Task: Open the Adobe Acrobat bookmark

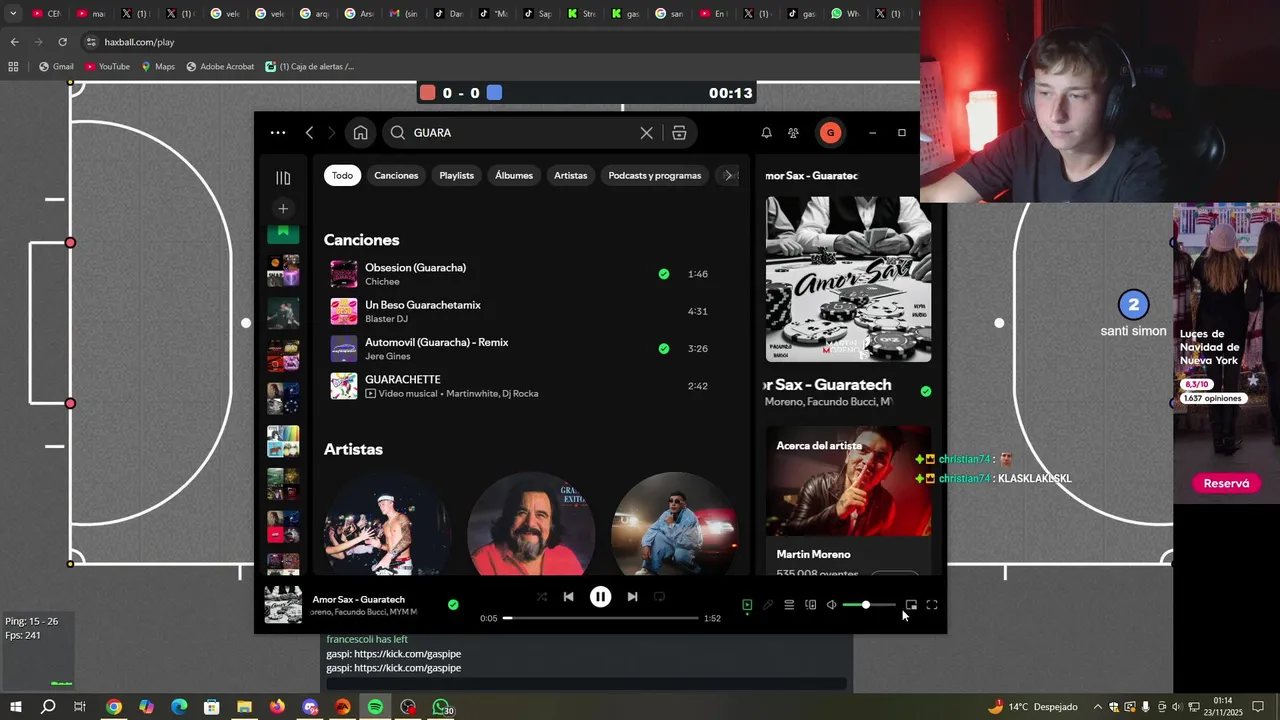Action: tap(220, 66)
